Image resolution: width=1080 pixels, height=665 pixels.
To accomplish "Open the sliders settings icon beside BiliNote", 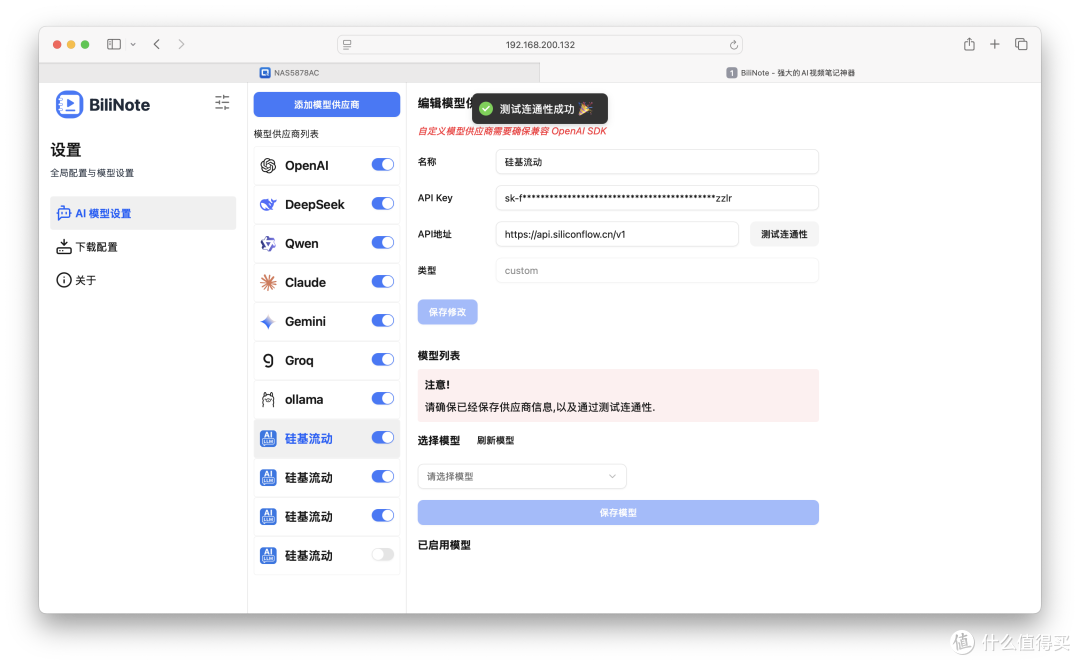I will (x=222, y=103).
